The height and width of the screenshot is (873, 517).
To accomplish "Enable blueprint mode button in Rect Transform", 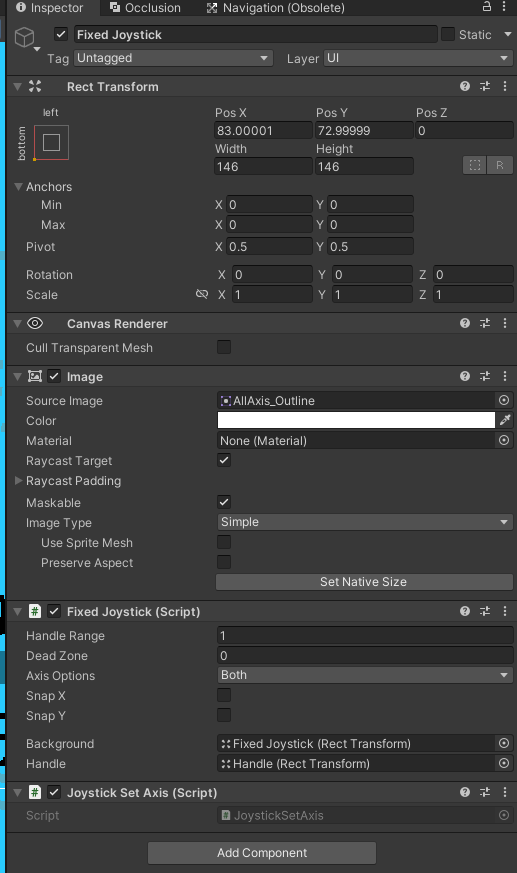I will point(475,165).
